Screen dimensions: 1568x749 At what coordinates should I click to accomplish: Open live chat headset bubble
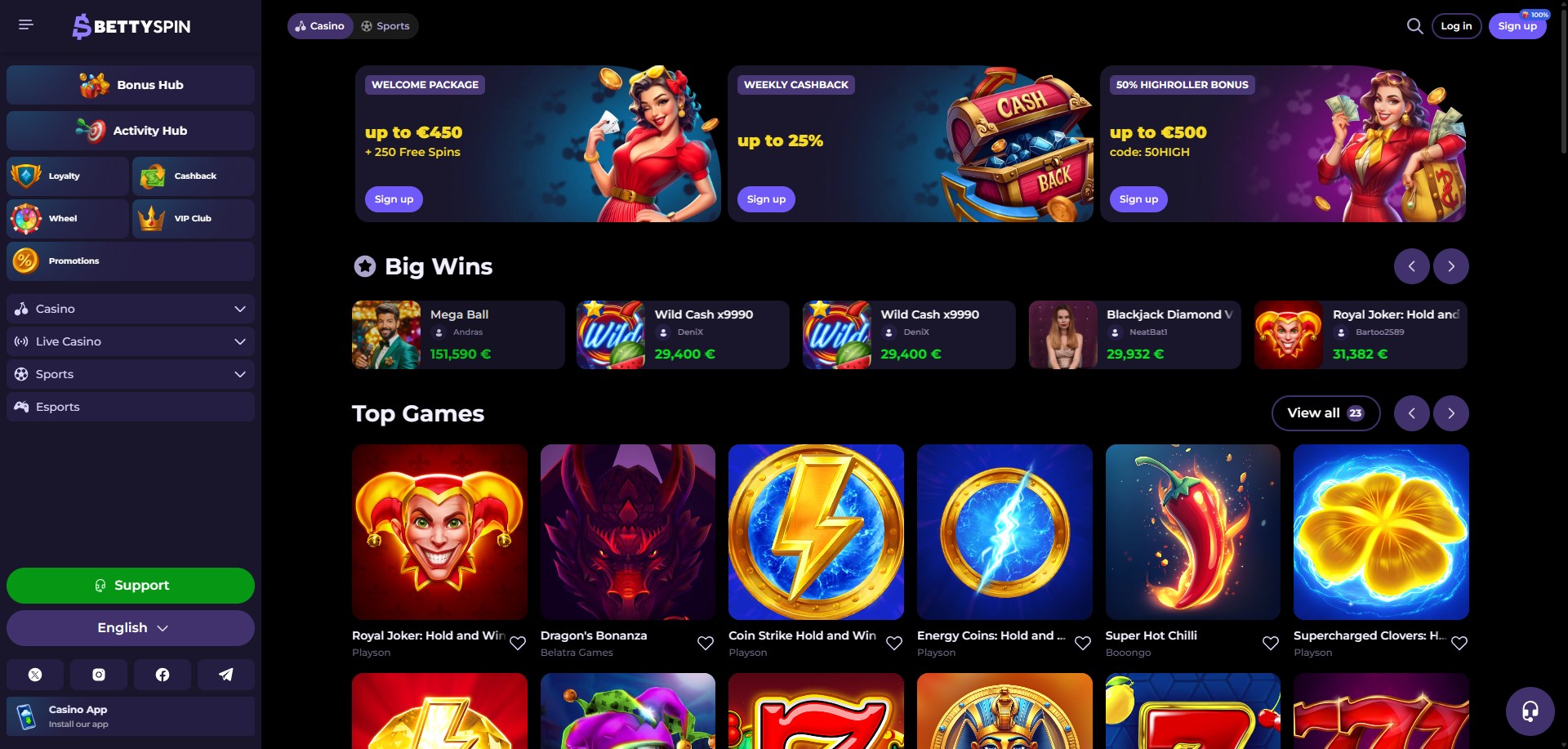1530,711
